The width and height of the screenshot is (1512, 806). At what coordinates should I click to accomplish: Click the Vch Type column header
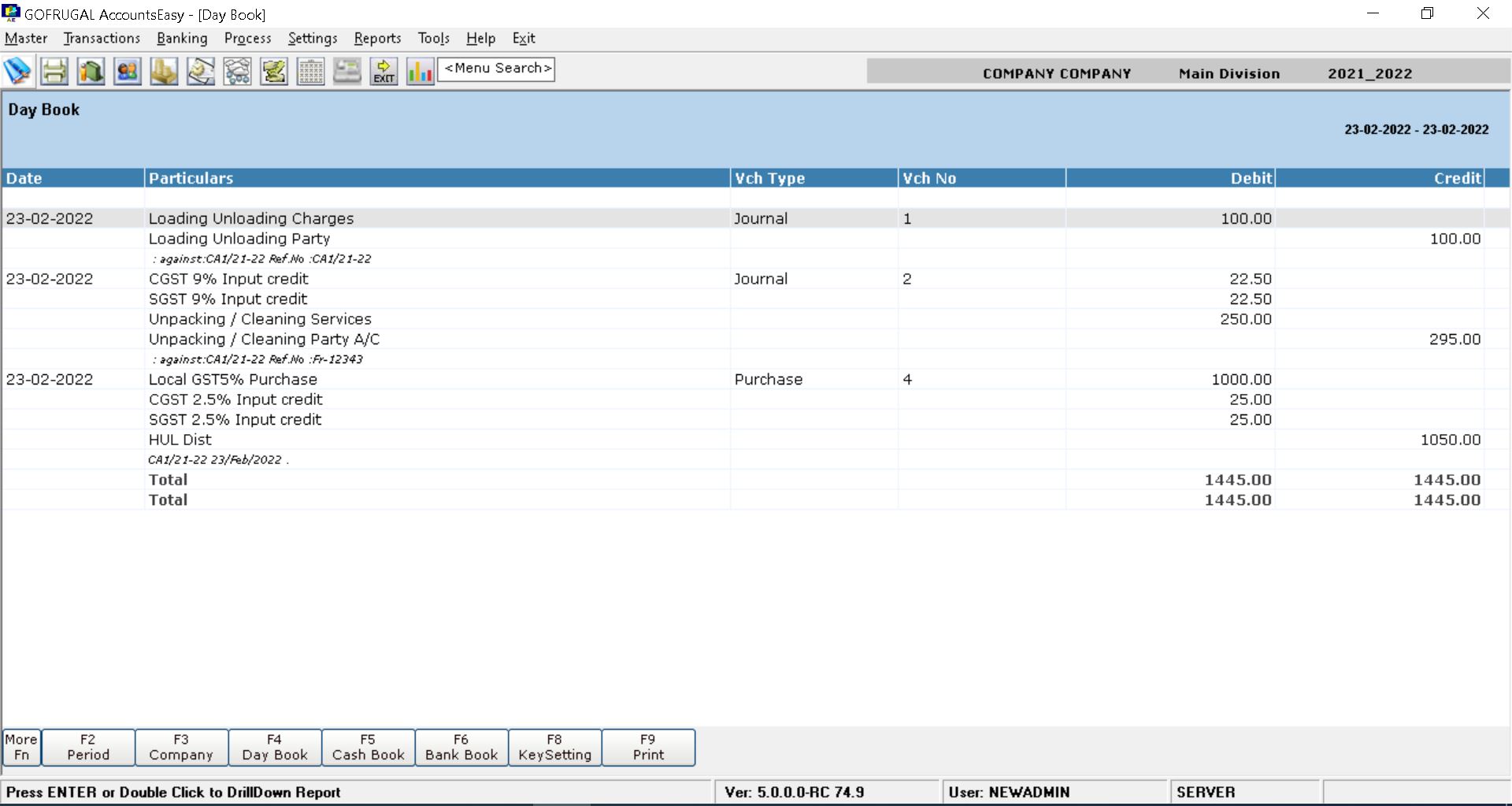click(x=814, y=178)
